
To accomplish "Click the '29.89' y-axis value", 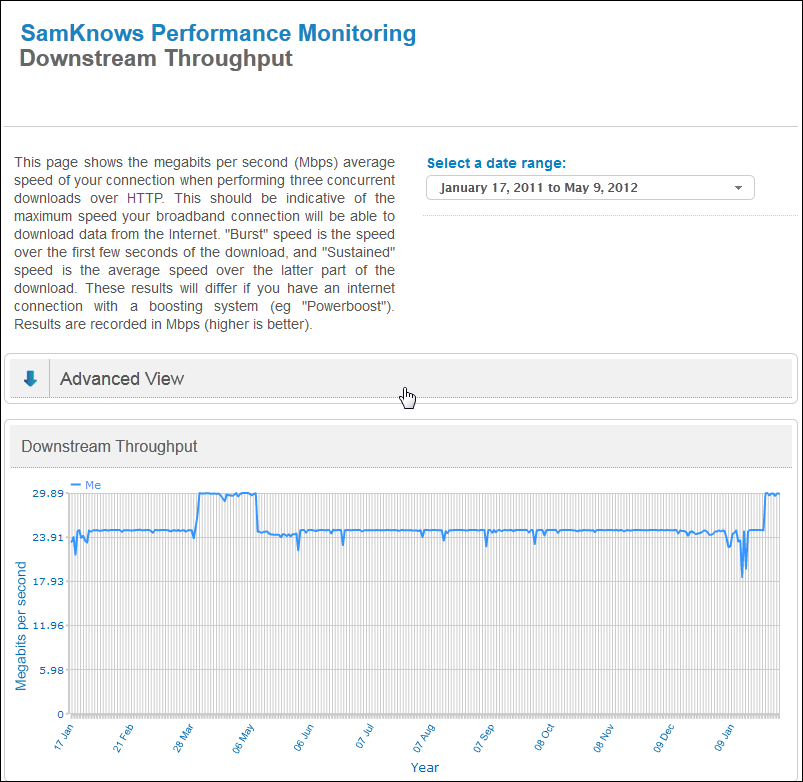I will tap(48, 493).
